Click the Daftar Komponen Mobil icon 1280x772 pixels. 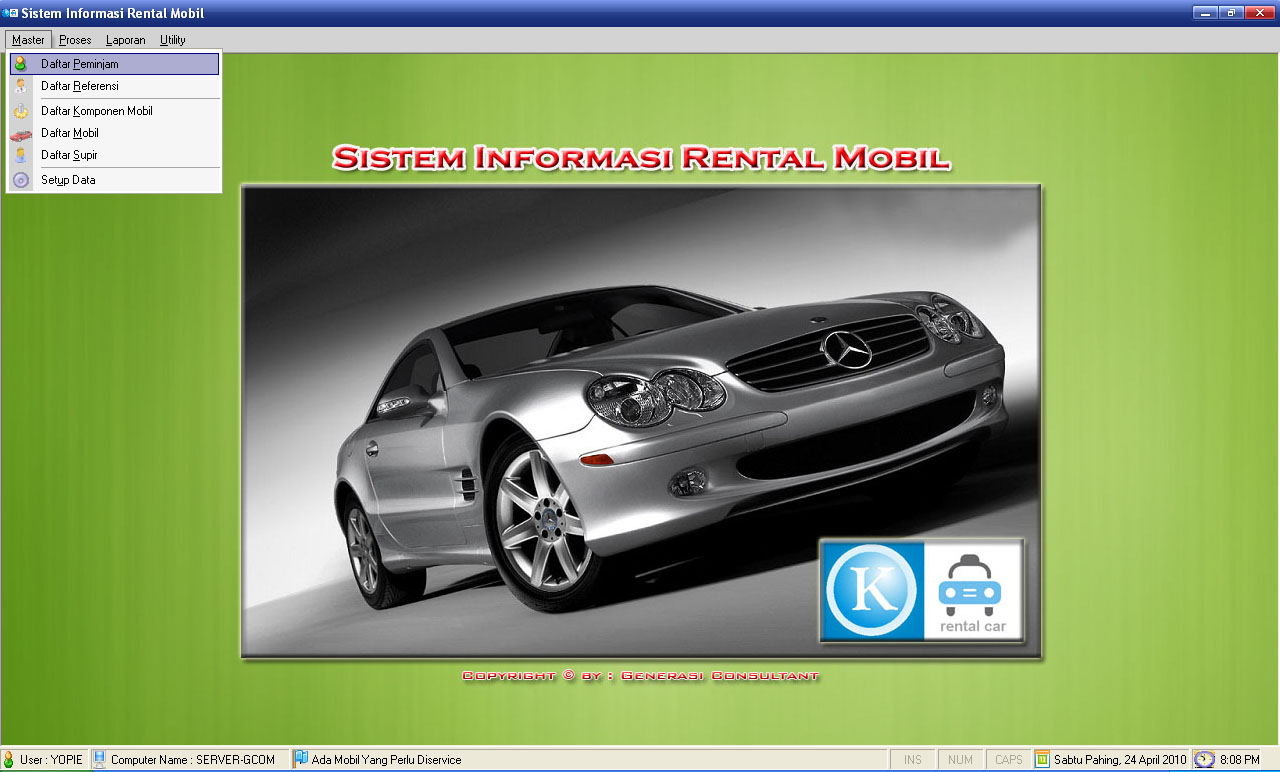tap(21, 111)
